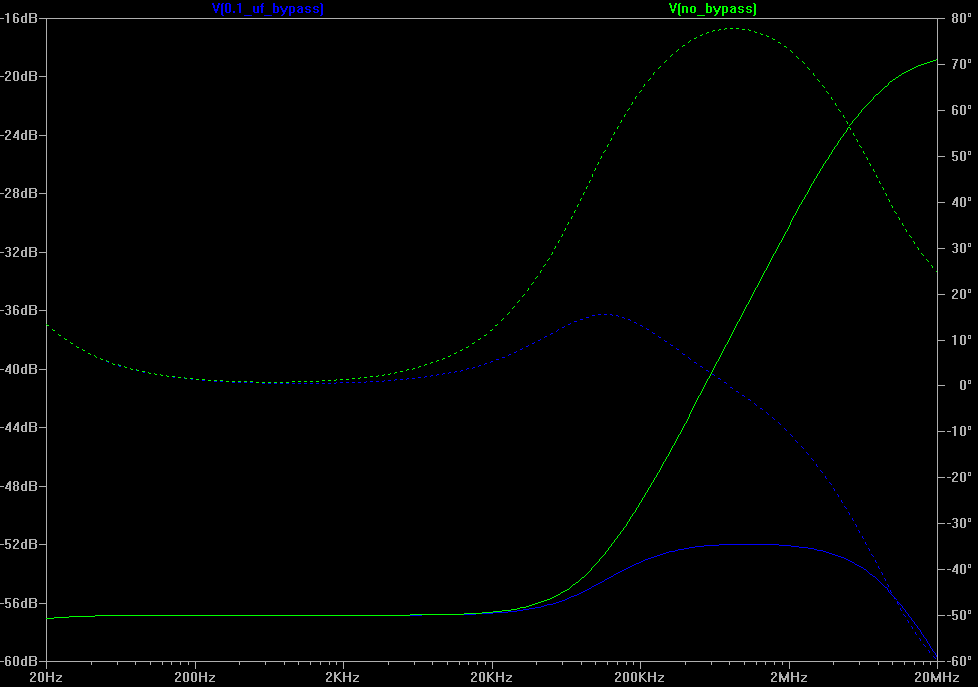Click the 60° phase axis label
978x687 pixels.
(x=961, y=110)
